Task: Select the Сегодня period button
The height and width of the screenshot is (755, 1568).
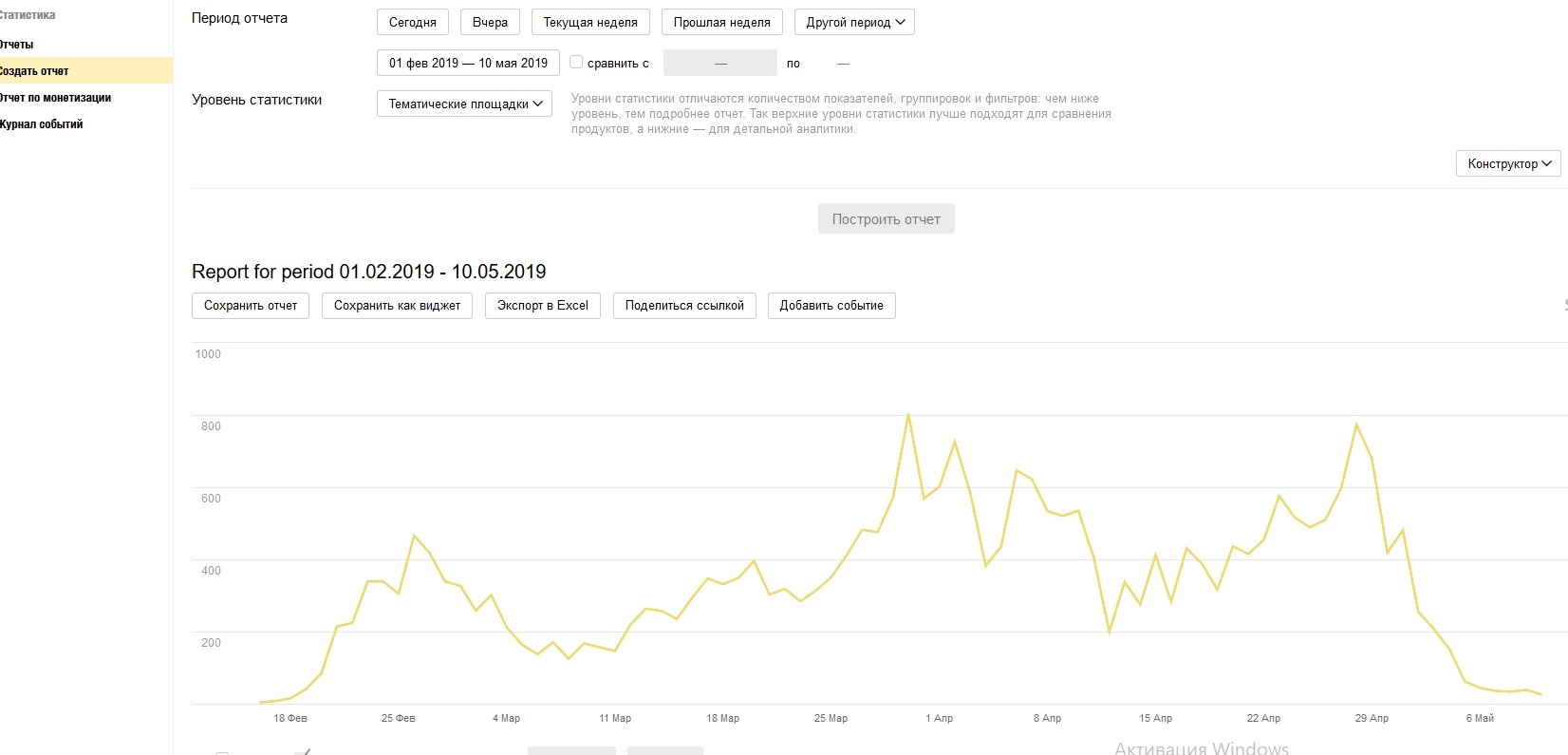Action: [x=412, y=22]
